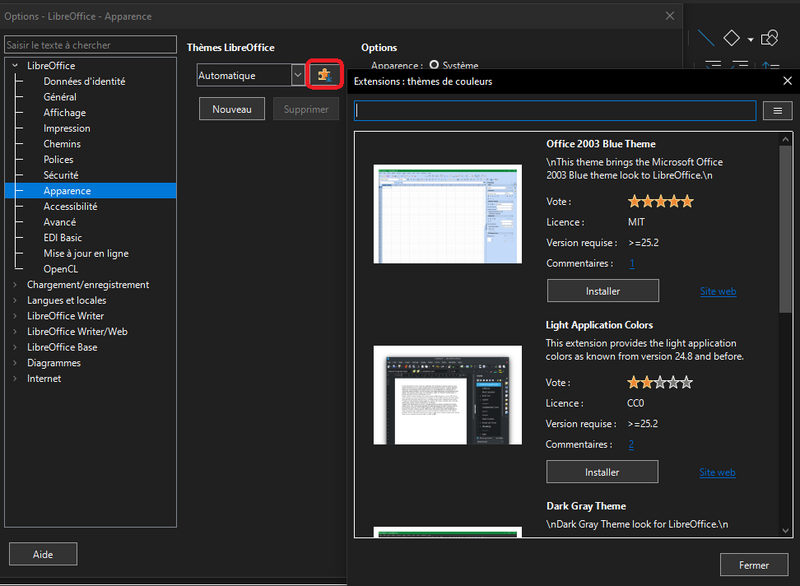This screenshot has height=586, width=800.
Task: Click the move up arrow icon
Action: [x=766, y=64]
